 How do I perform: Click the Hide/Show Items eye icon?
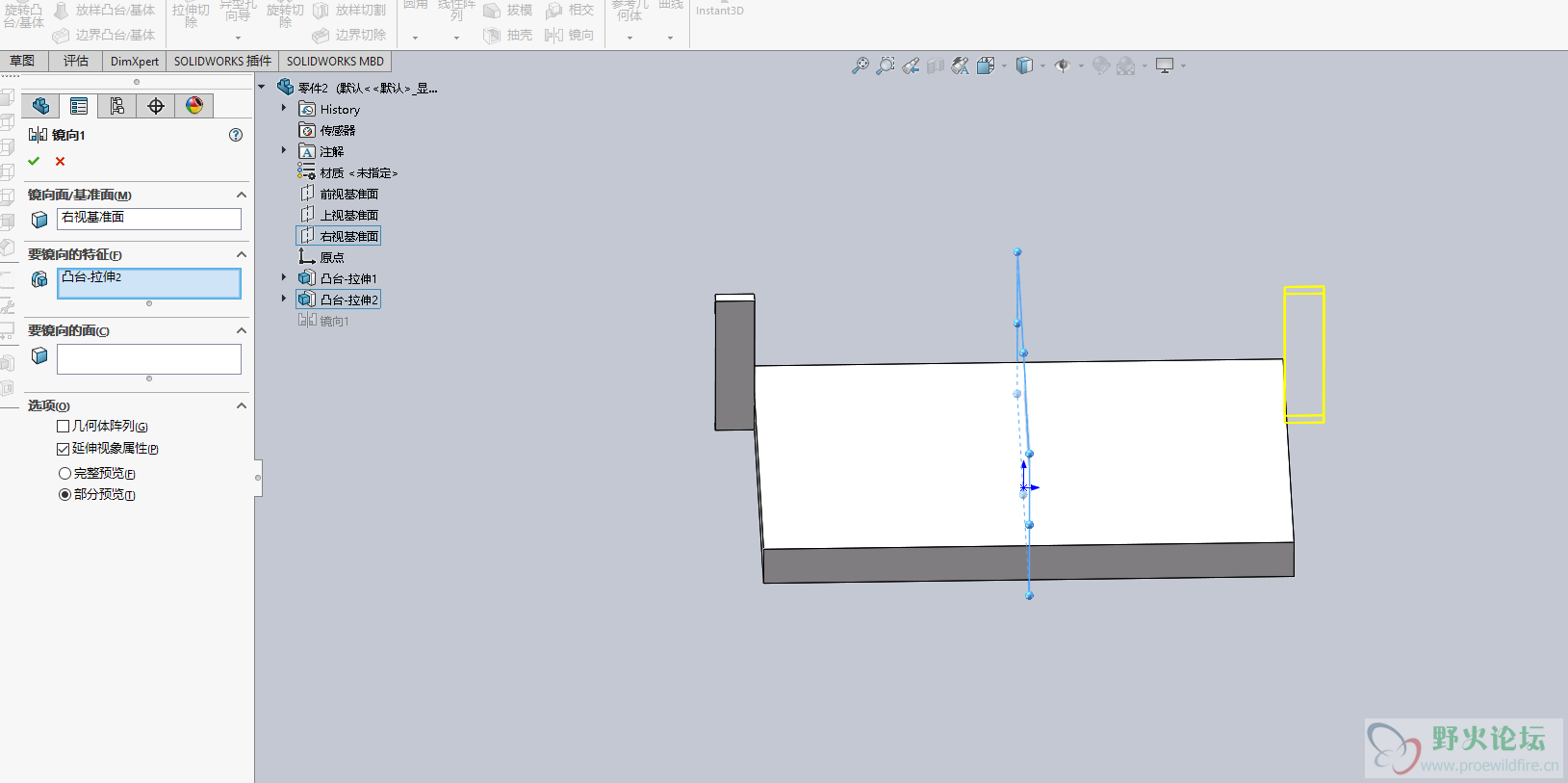[x=1063, y=65]
